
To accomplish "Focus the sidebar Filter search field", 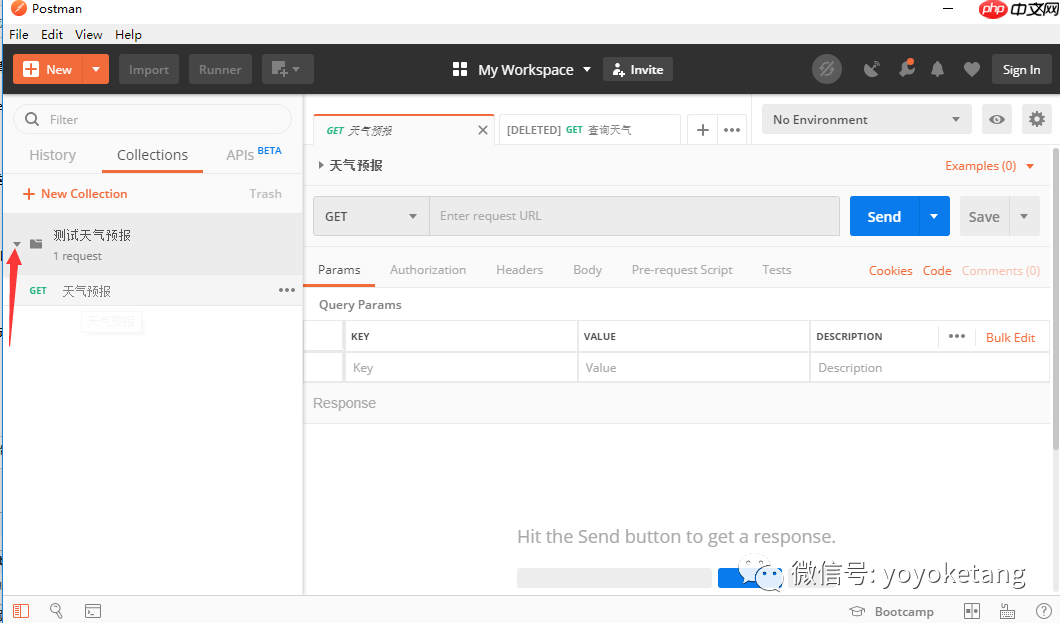I will pos(153,120).
